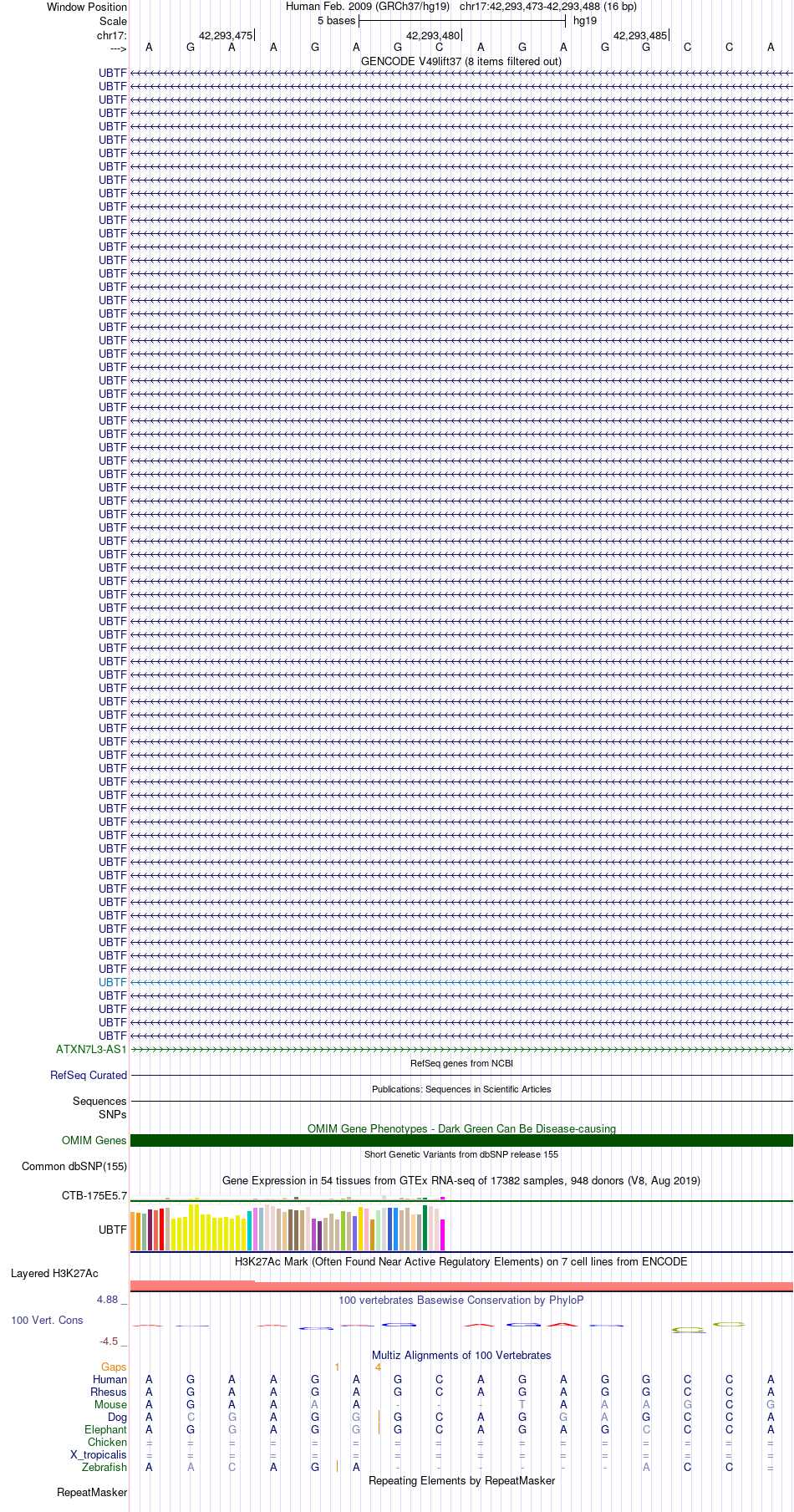Click the Human alignment row label
794x1512 pixels.
pos(109,1379)
